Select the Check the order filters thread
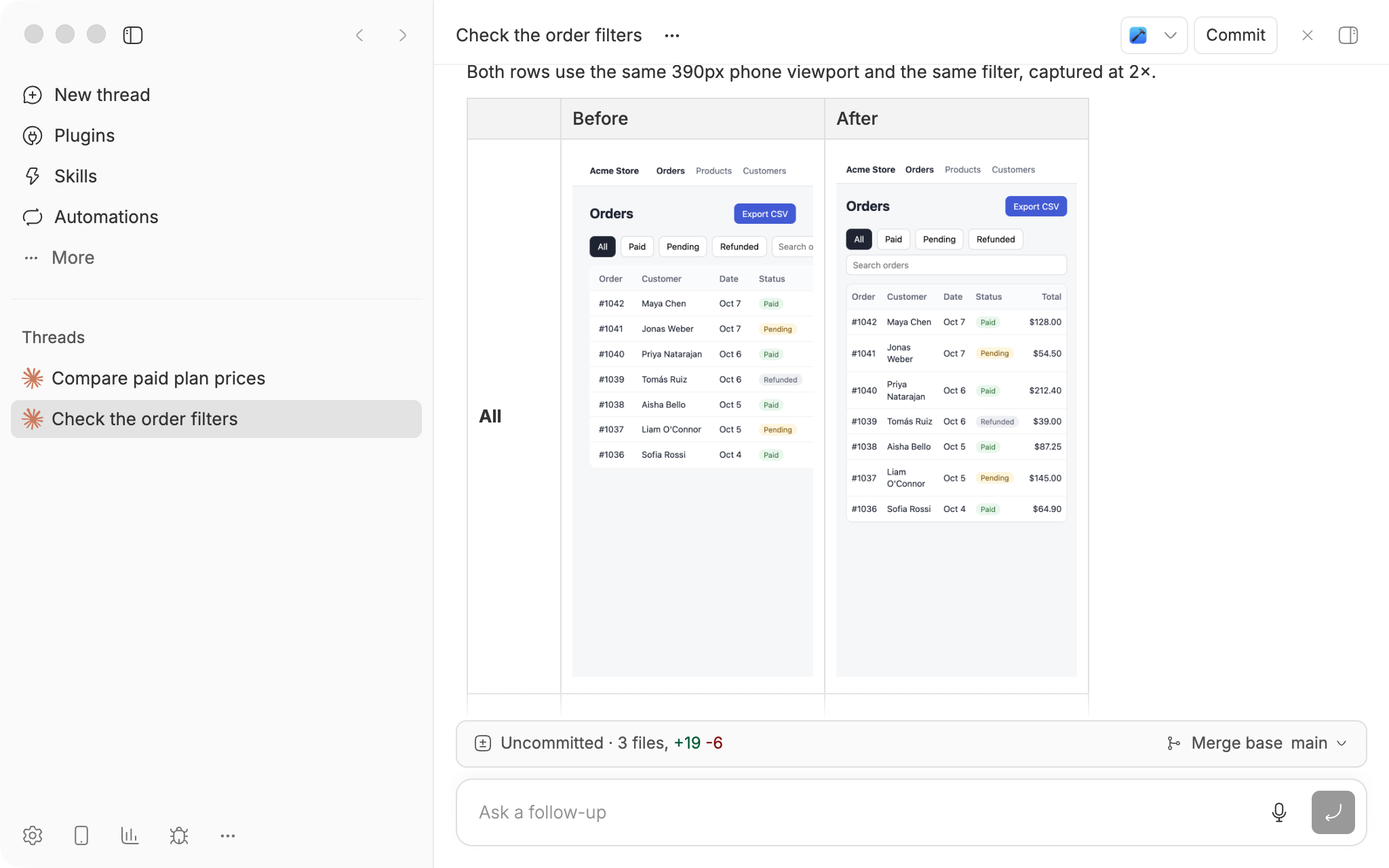The image size is (1389, 868). click(x=216, y=419)
